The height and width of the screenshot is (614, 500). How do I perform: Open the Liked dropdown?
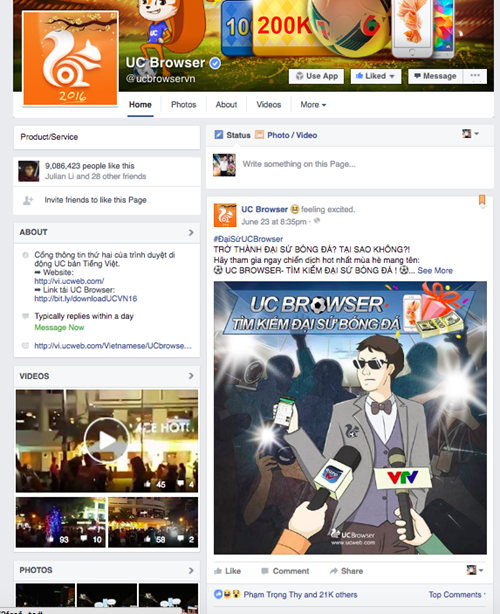click(x=375, y=76)
